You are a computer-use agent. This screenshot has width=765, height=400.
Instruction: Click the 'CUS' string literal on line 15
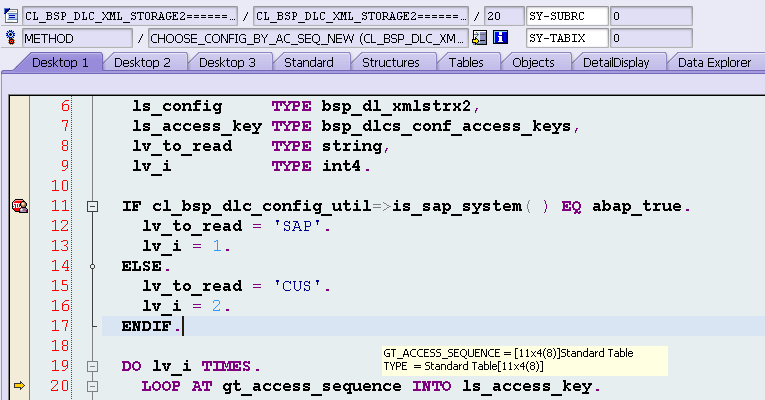point(297,286)
